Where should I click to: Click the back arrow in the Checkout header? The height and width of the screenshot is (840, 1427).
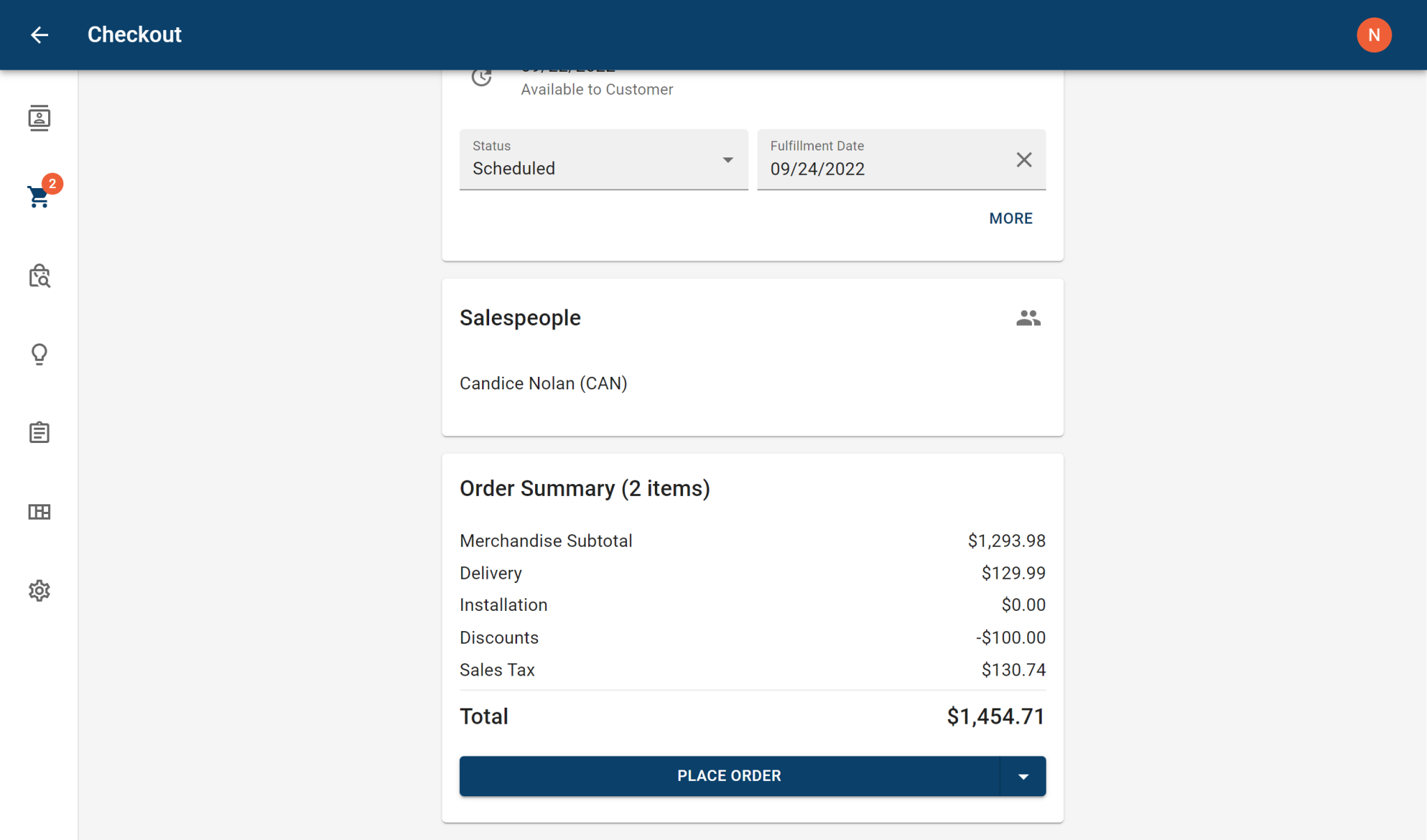pos(39,35)
